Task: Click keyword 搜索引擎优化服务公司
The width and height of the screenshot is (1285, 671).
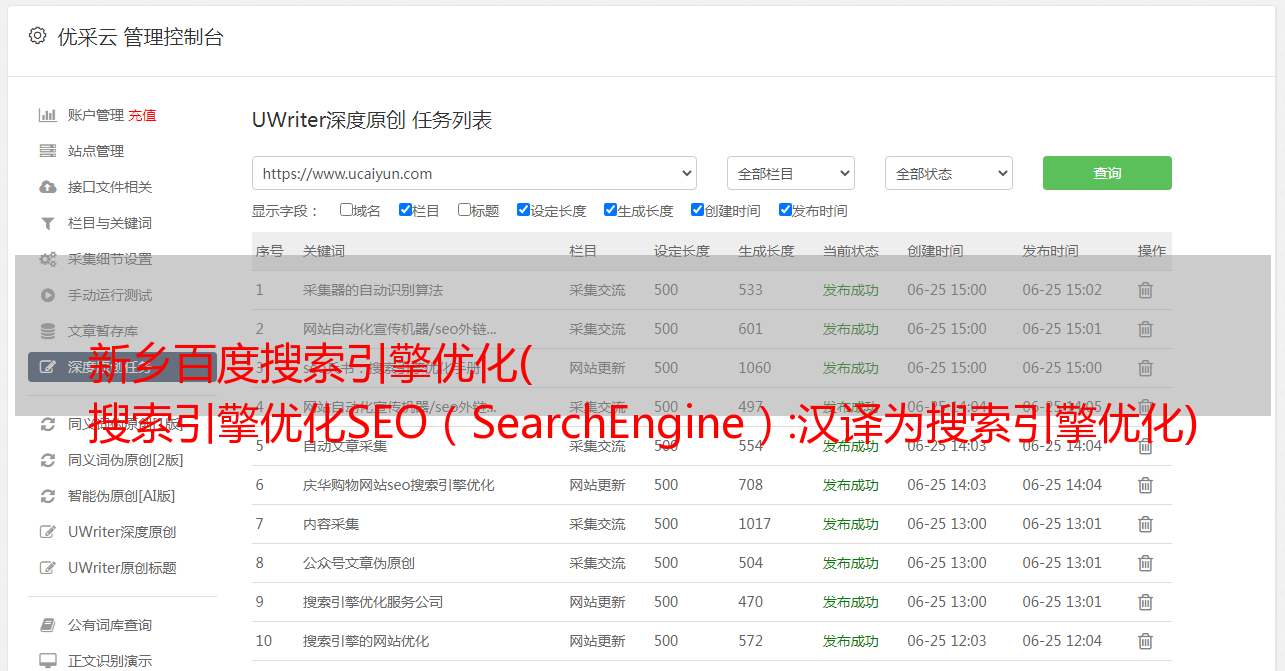Action: 373,602
